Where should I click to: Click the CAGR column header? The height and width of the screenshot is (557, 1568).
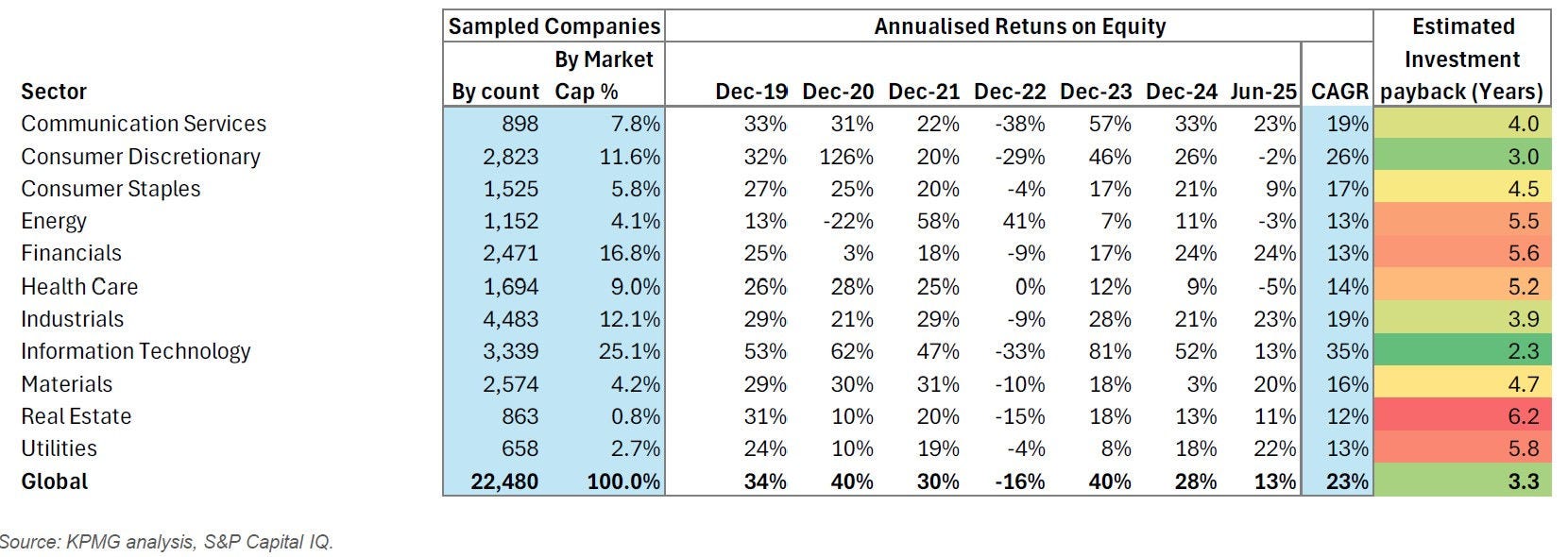point(1338,92)
